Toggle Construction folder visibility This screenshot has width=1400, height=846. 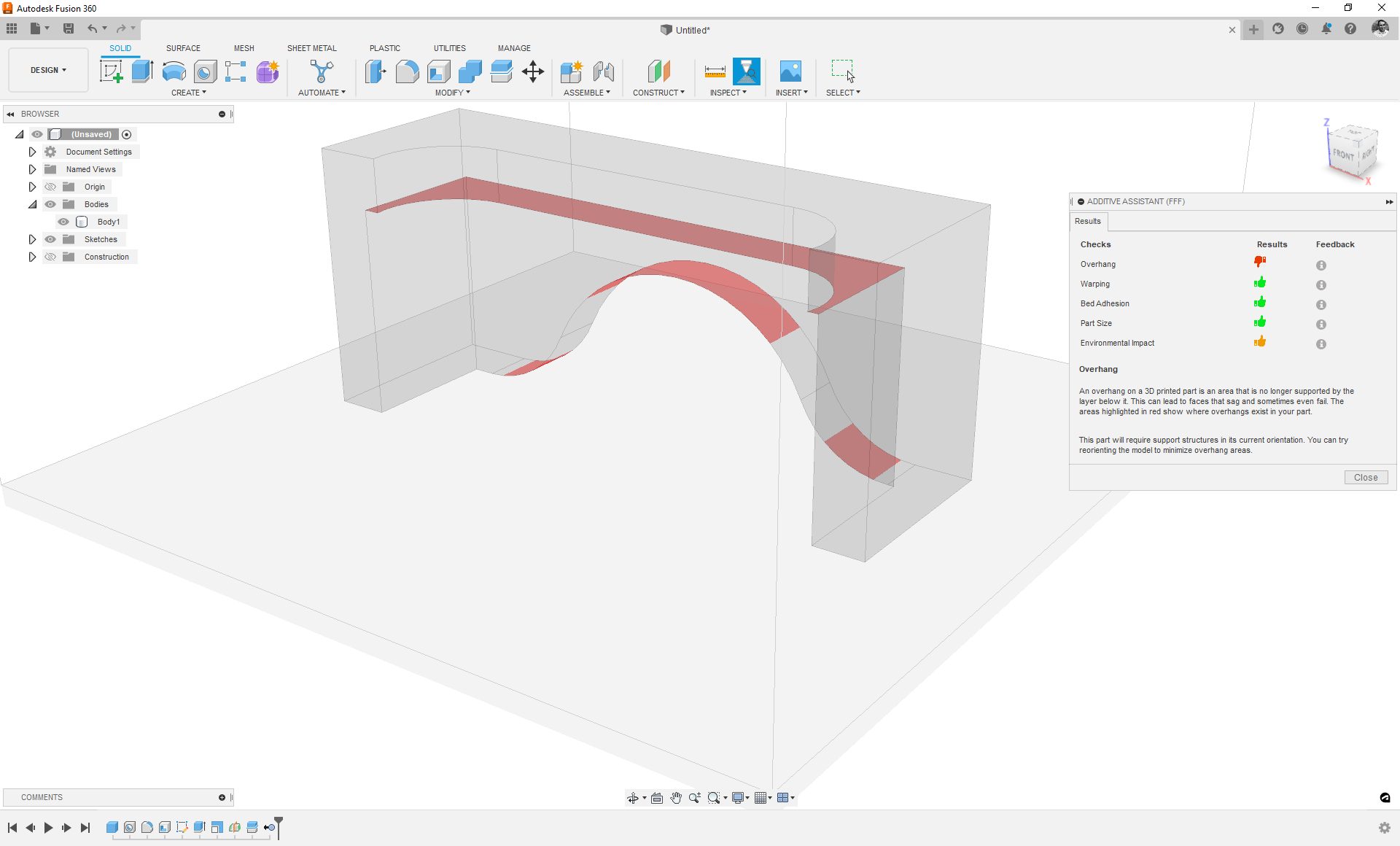50,256
